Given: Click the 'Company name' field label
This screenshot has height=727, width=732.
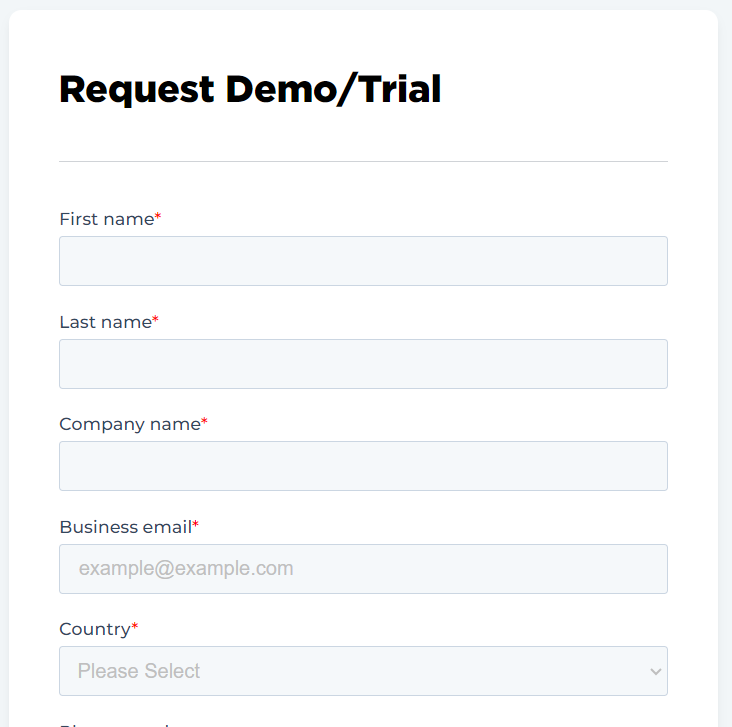Looking at the screenshot, I should tap(130, 424).
